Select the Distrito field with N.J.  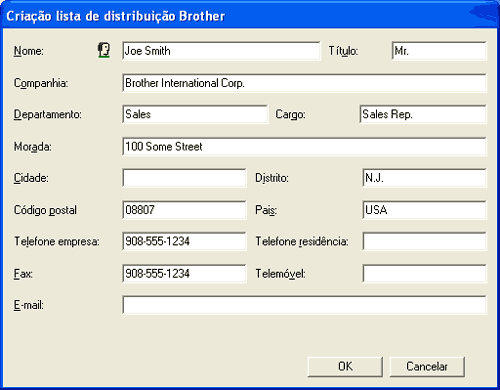coord(424,178)
